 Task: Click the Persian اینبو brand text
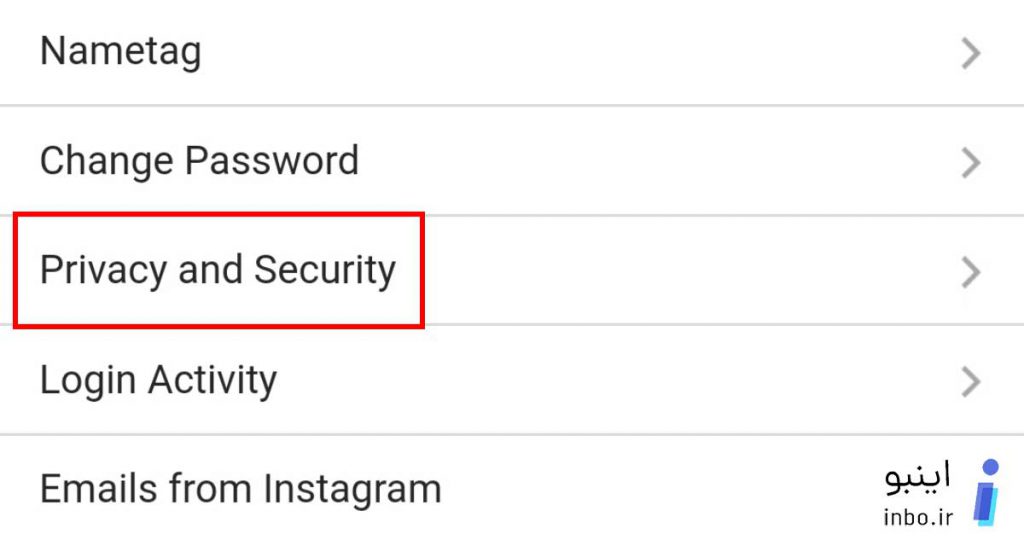[x=918, y=478]
